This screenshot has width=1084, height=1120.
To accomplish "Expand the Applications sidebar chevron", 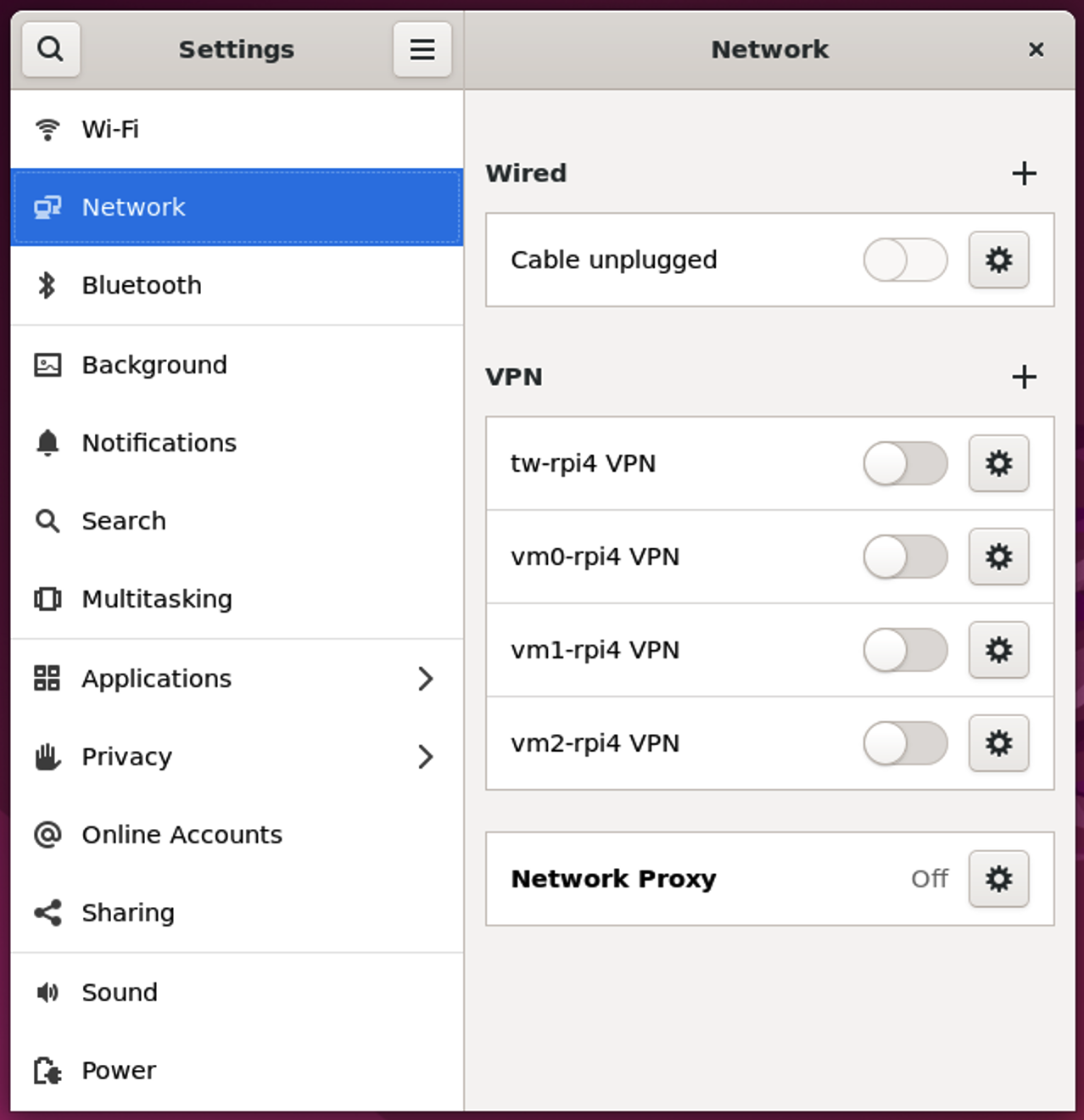I will click(x=426, y=679).
